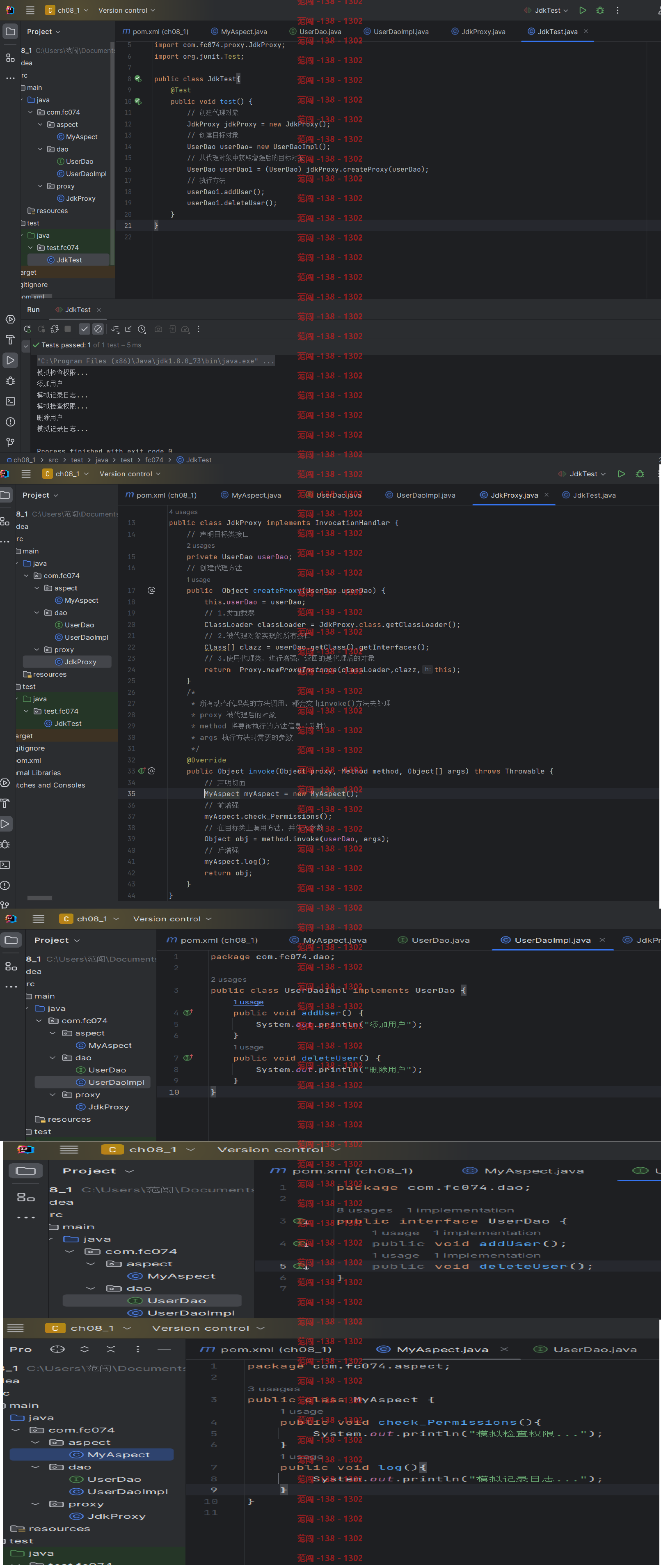Click java.exe command line in Run console
Viewport: 661px width, 1568px height.
155,361
